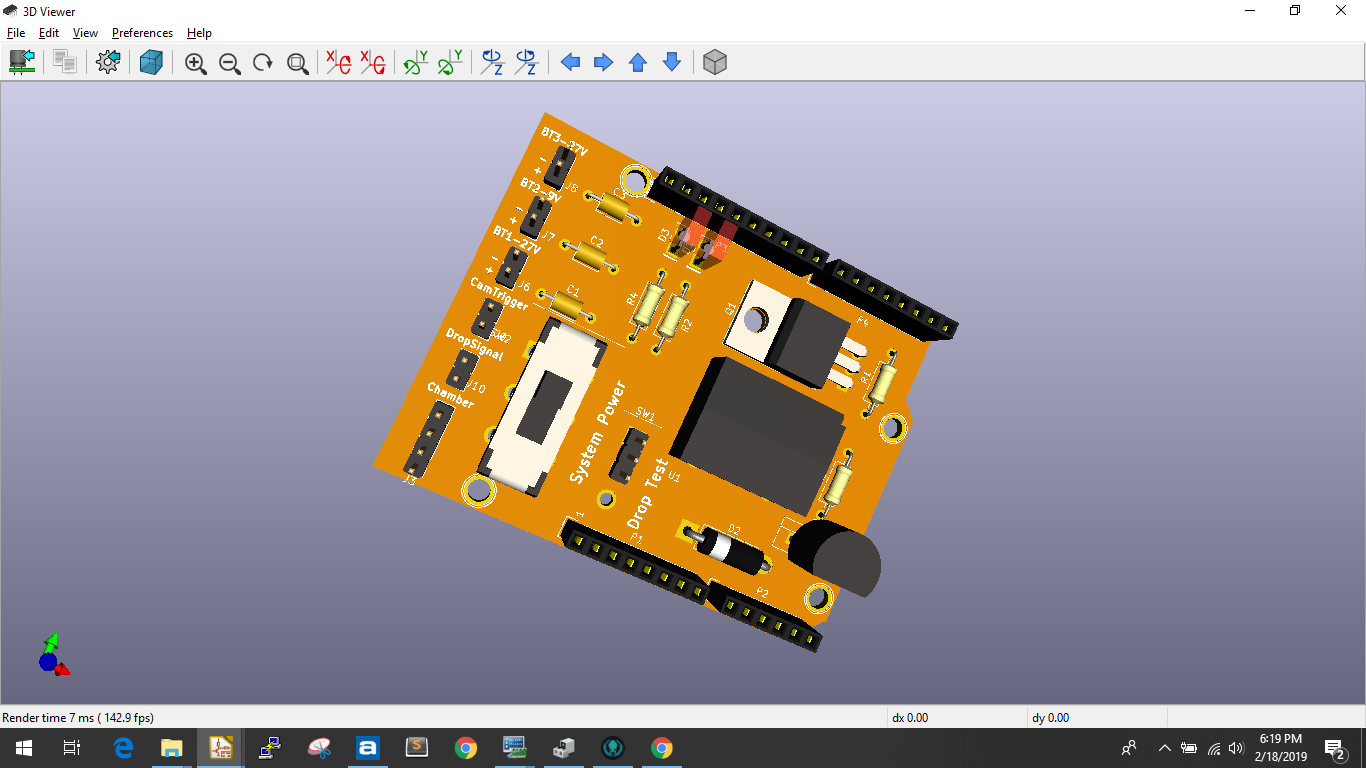Open the View menu
1366x768 pixels.
pos(85,33)
